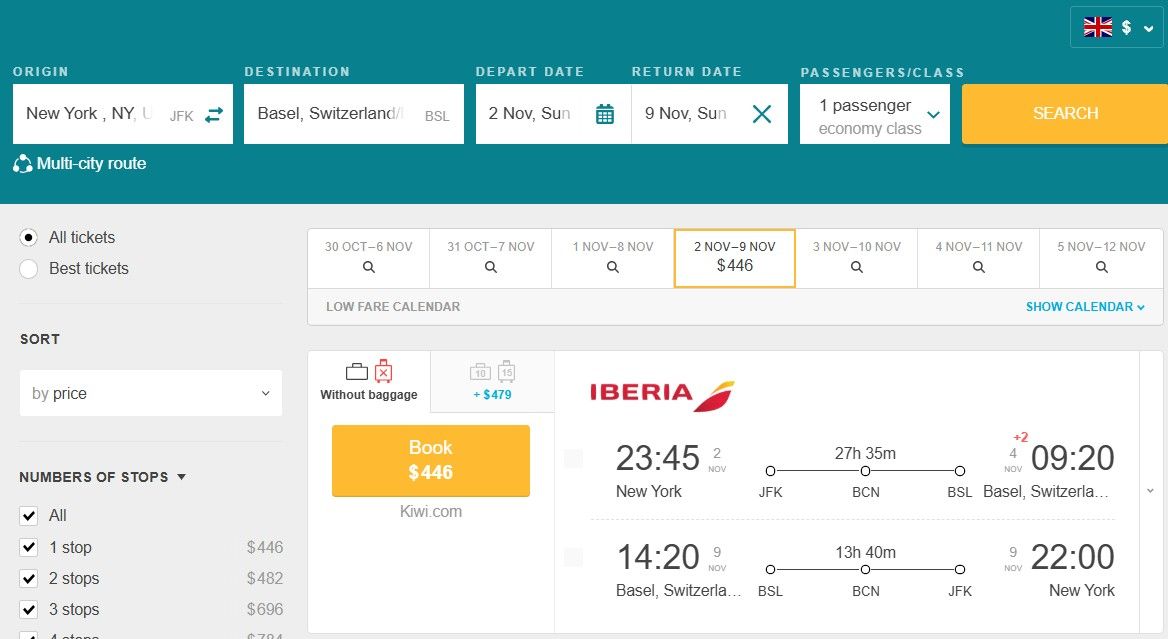Image resolution: width=1168 pixels, height=639 pixels.
Task: Select the Without baggage tab
Action: [x=369, y=381]
